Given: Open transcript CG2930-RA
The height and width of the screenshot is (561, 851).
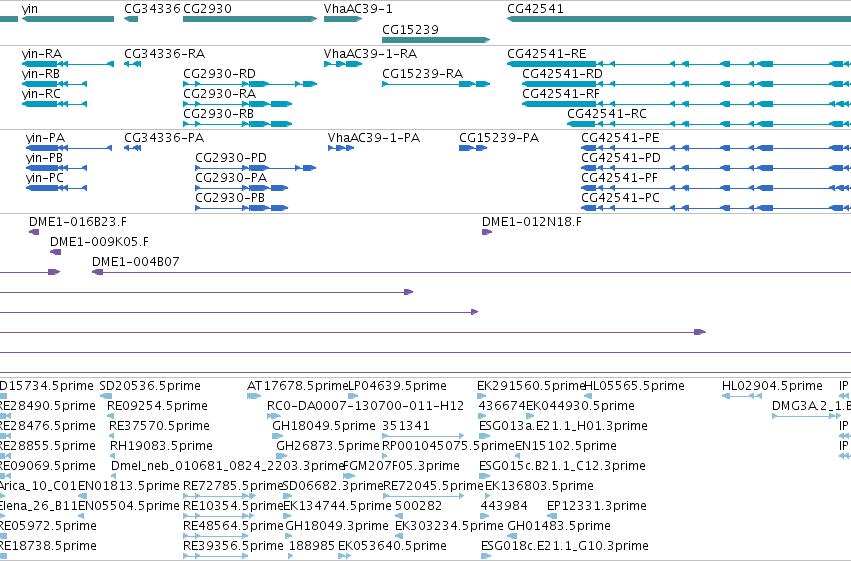Looking at the screenshot, I should [x=219, y=94].
